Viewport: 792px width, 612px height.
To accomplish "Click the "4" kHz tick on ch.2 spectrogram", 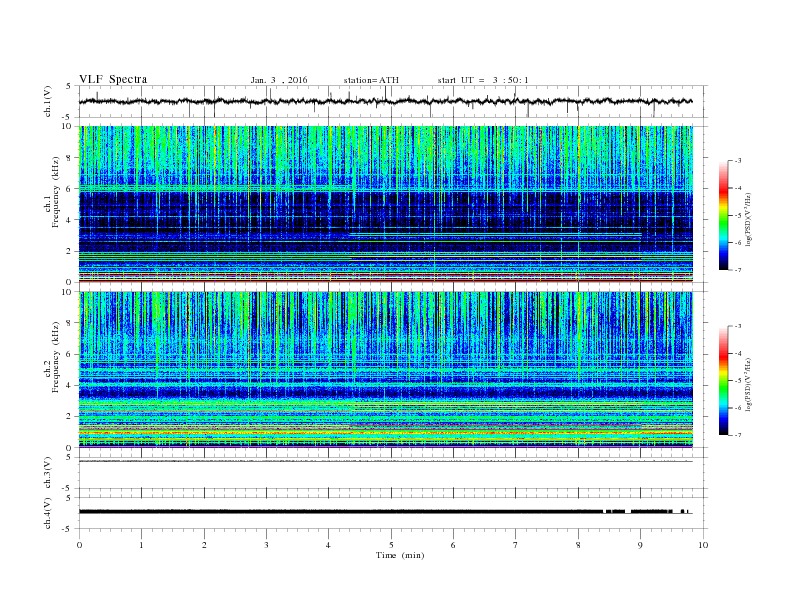I will pos(69,385).
